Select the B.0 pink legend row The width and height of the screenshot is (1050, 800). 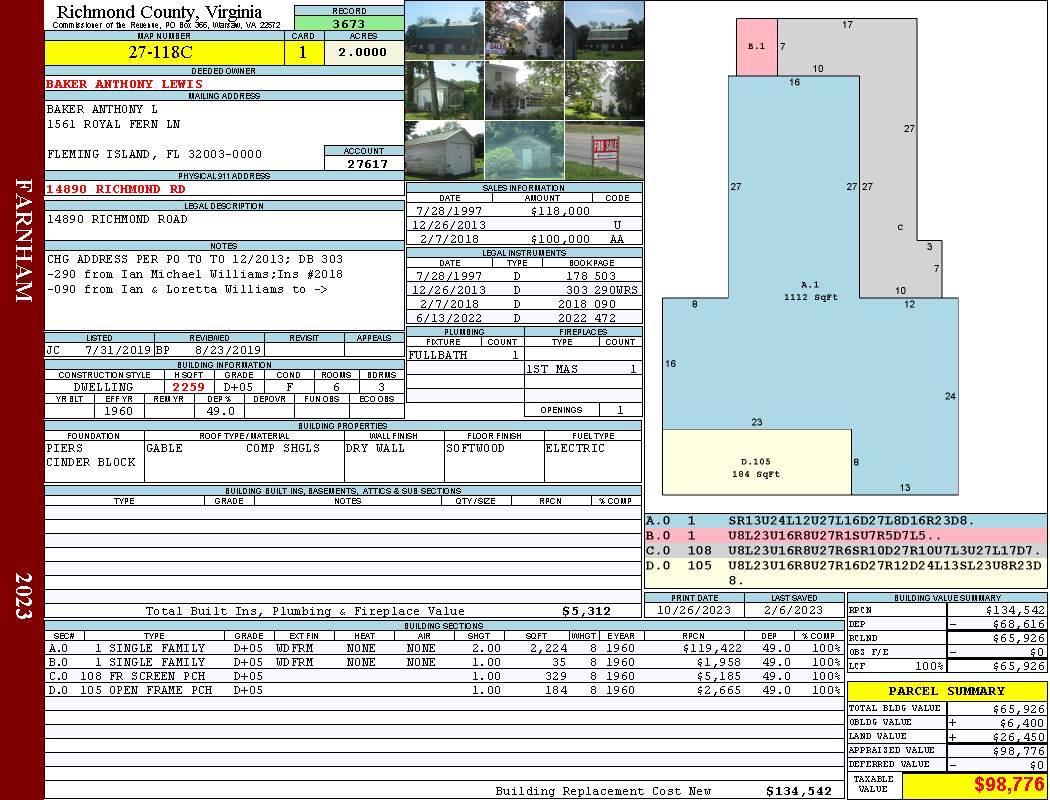point(844,536)
